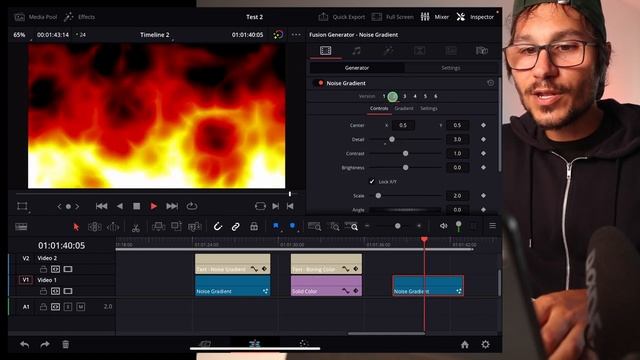Switch to the Gradient sub-tab
The width and height of the screenshot is (640, 360).
click(x=404, y=108)
